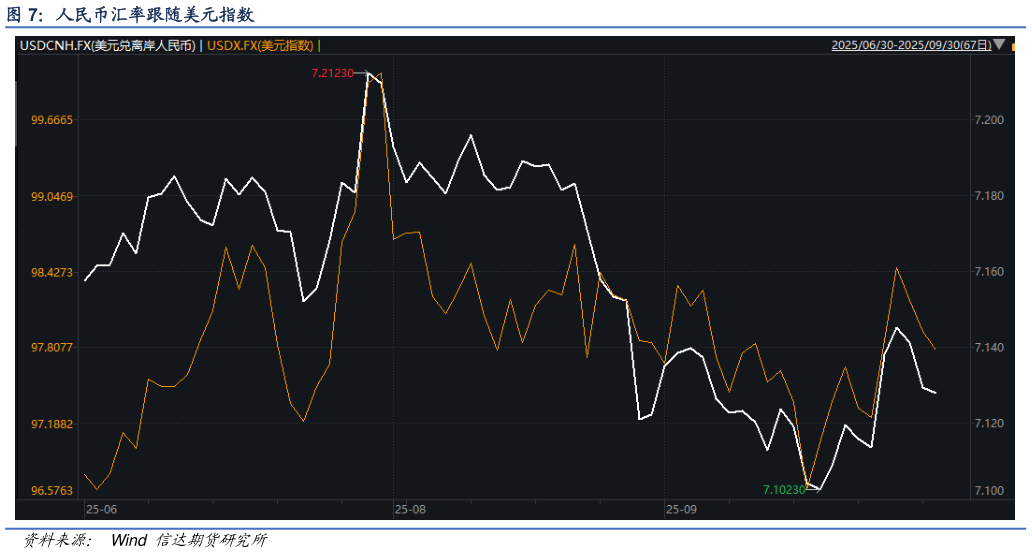Click the 99.6665 value on left axis
The image size is (1032, 553).
point(52,120)
